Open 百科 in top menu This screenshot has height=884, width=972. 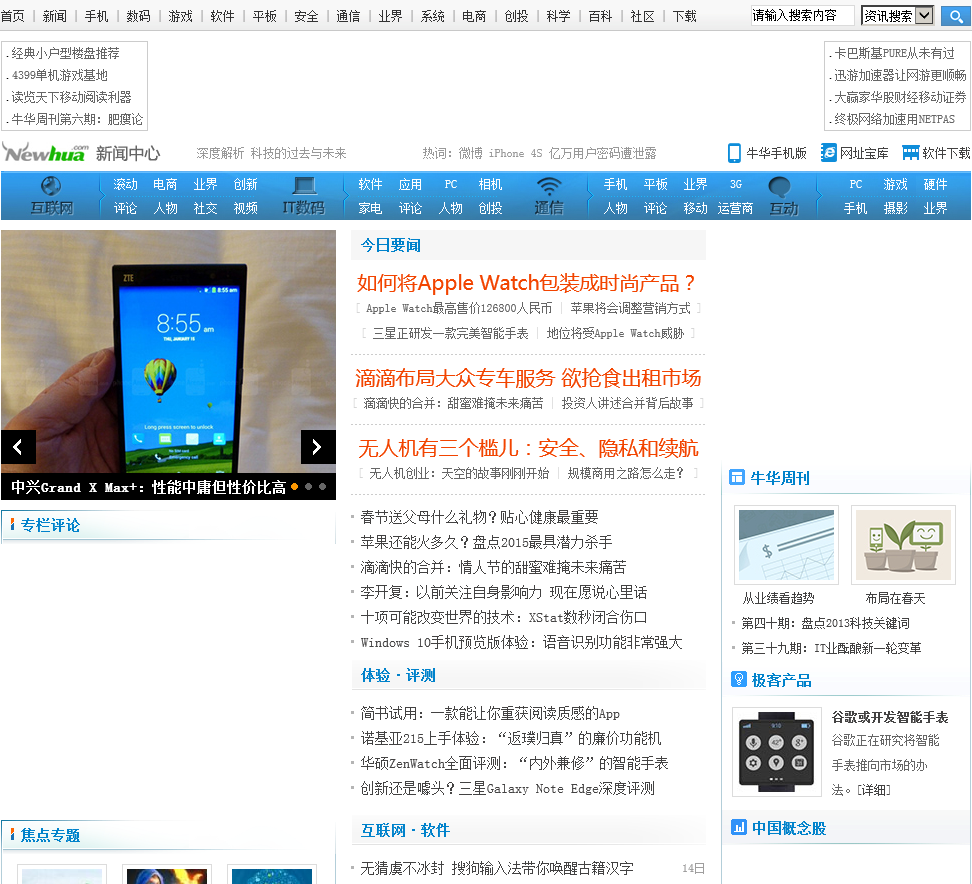tap(600, 16)
